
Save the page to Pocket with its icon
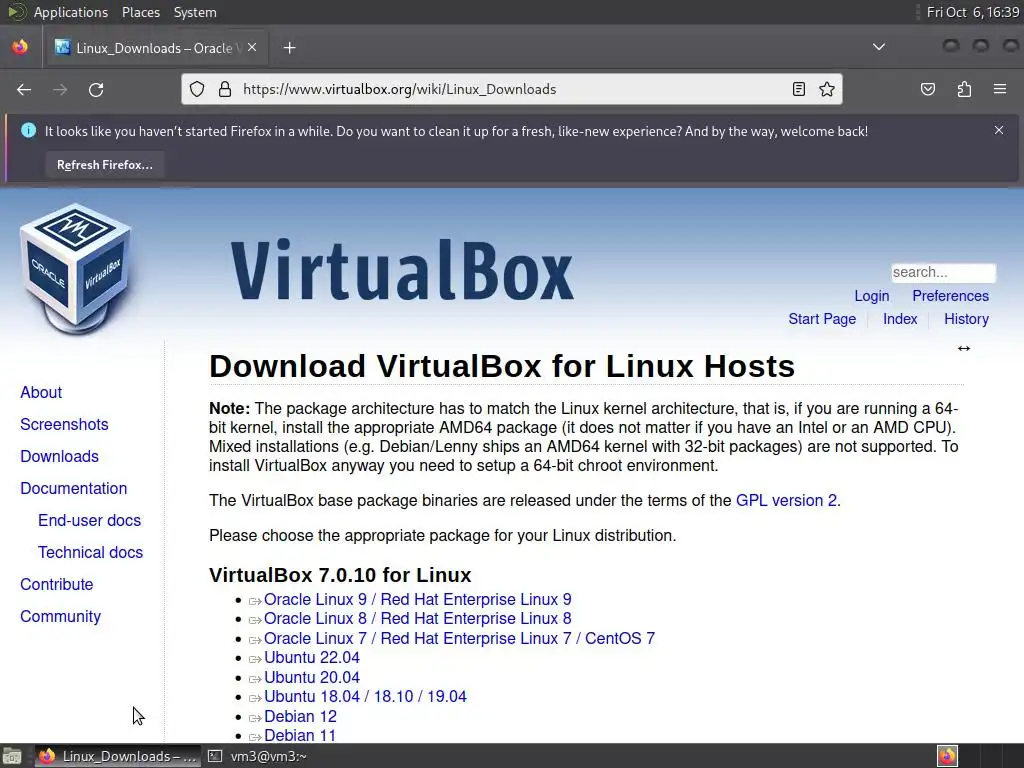click(928, 89)
